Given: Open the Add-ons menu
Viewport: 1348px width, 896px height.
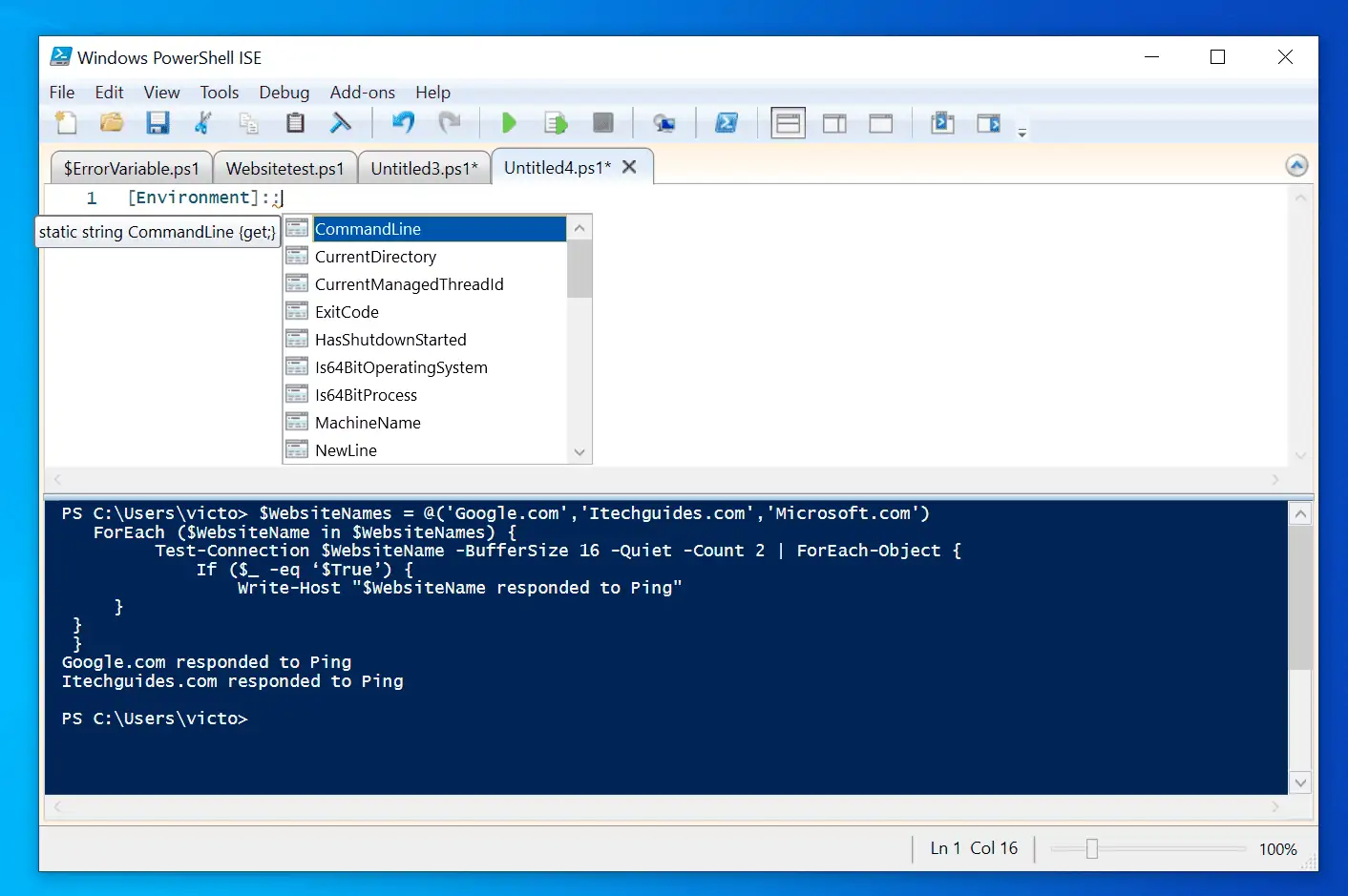Looking at the screenshot, I should pos(362,93).
